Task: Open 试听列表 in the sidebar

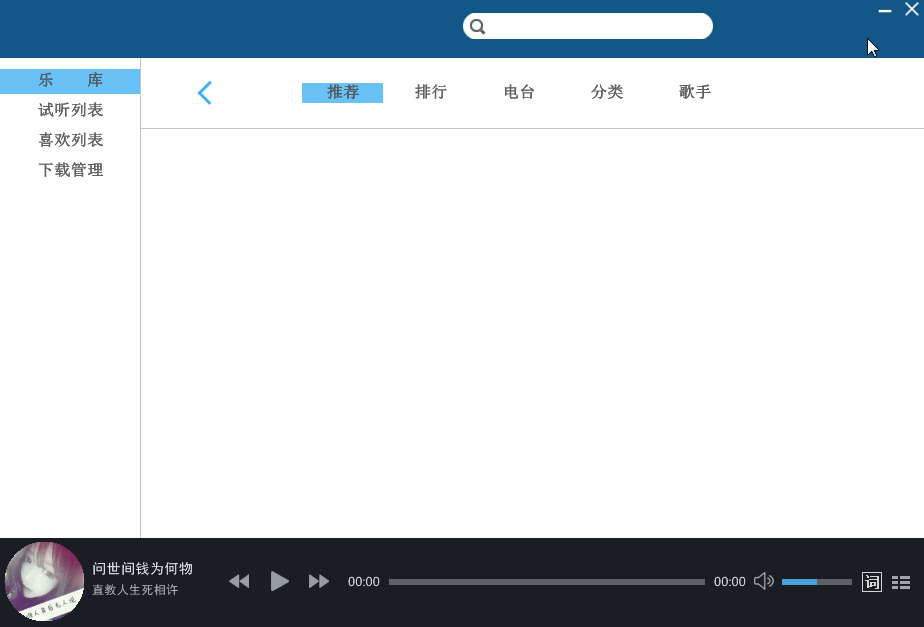Action: (70, 110)
